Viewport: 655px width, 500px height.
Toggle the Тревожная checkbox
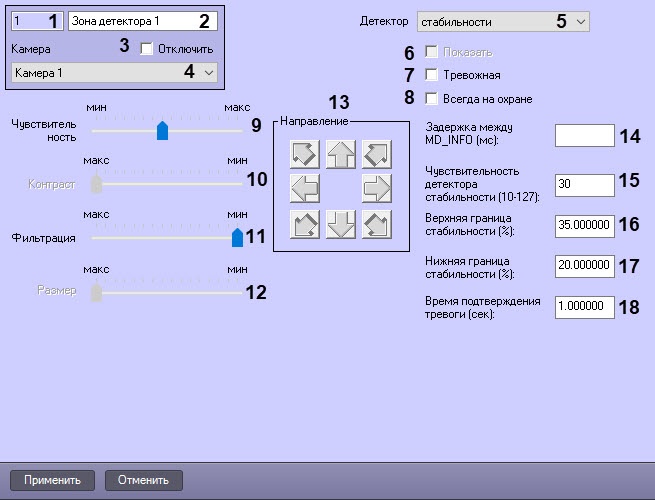[431, 75]
